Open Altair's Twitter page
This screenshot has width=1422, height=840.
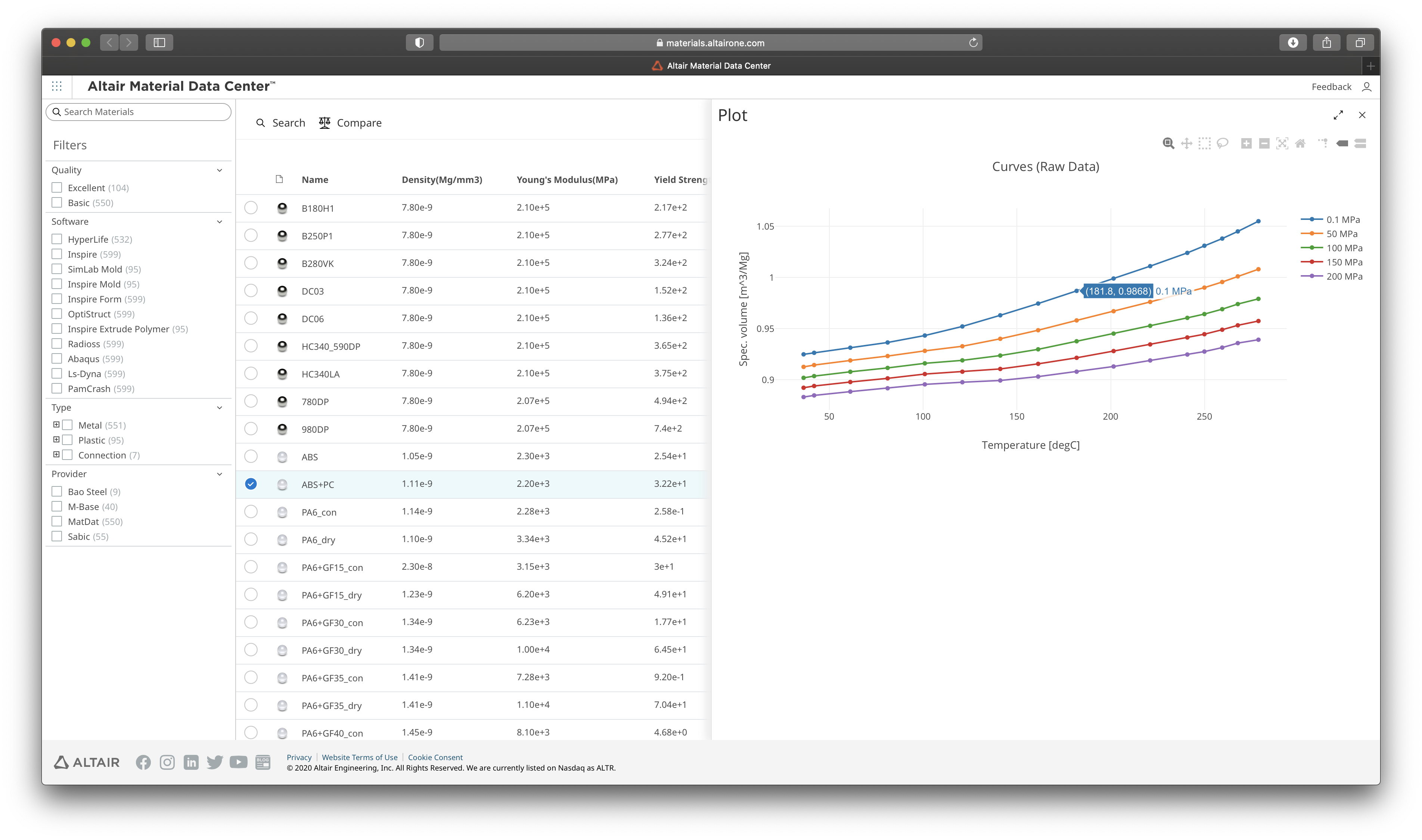click(x=215, y=762)
